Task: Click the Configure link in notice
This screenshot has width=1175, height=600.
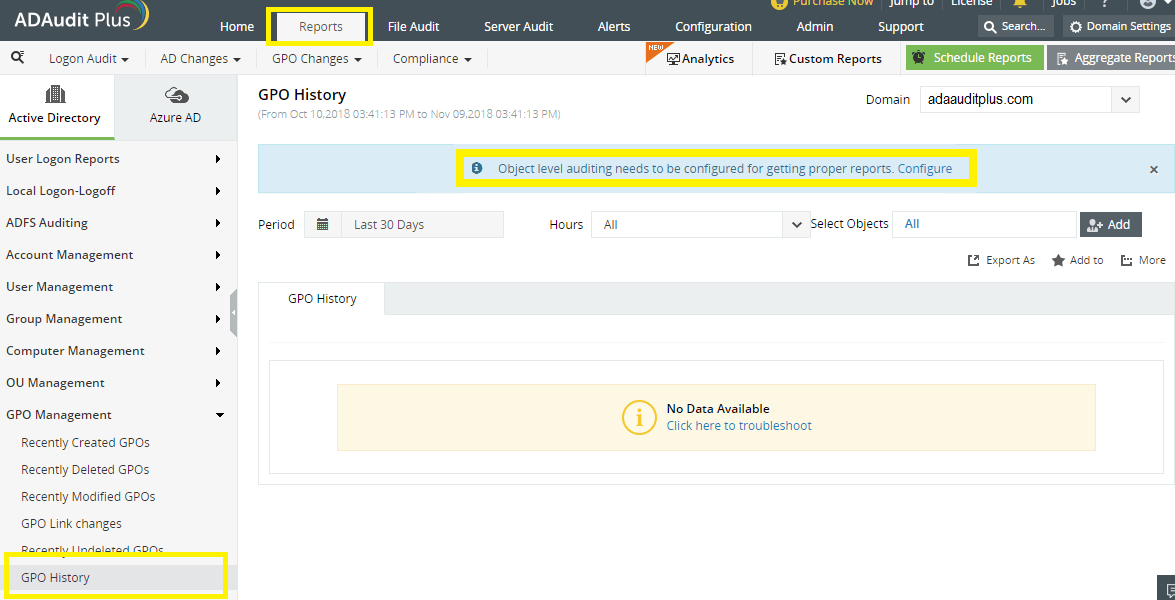Action: (924, 169)
